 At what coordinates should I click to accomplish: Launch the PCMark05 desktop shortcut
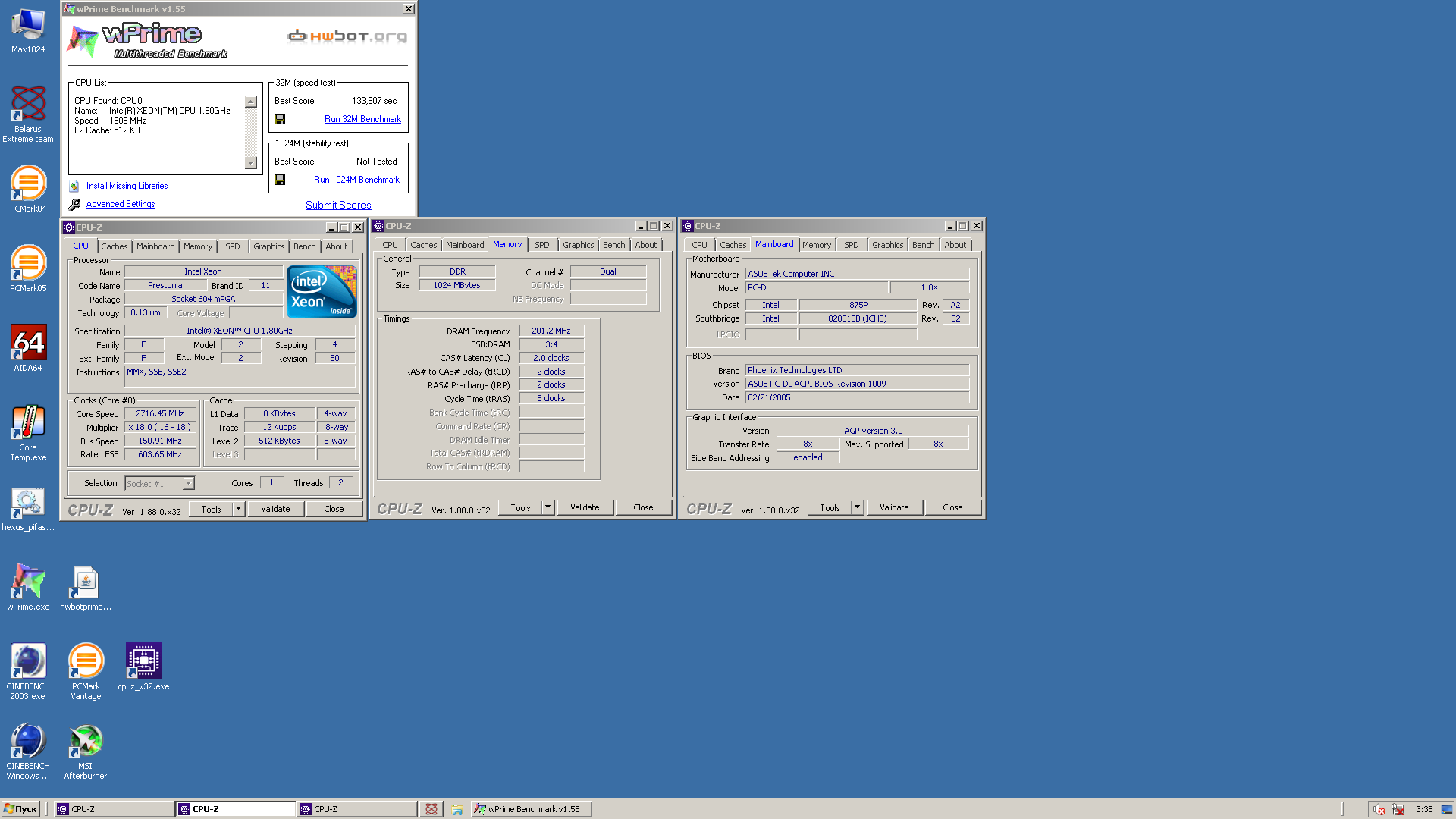pos(28,269)
